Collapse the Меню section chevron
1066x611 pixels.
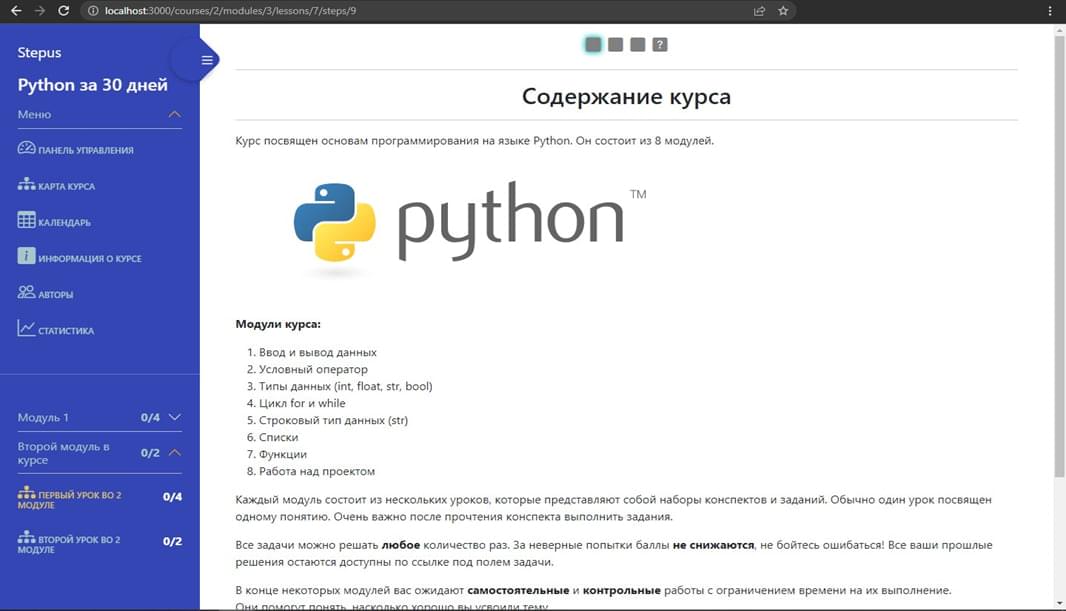click(x=175, y=114)
